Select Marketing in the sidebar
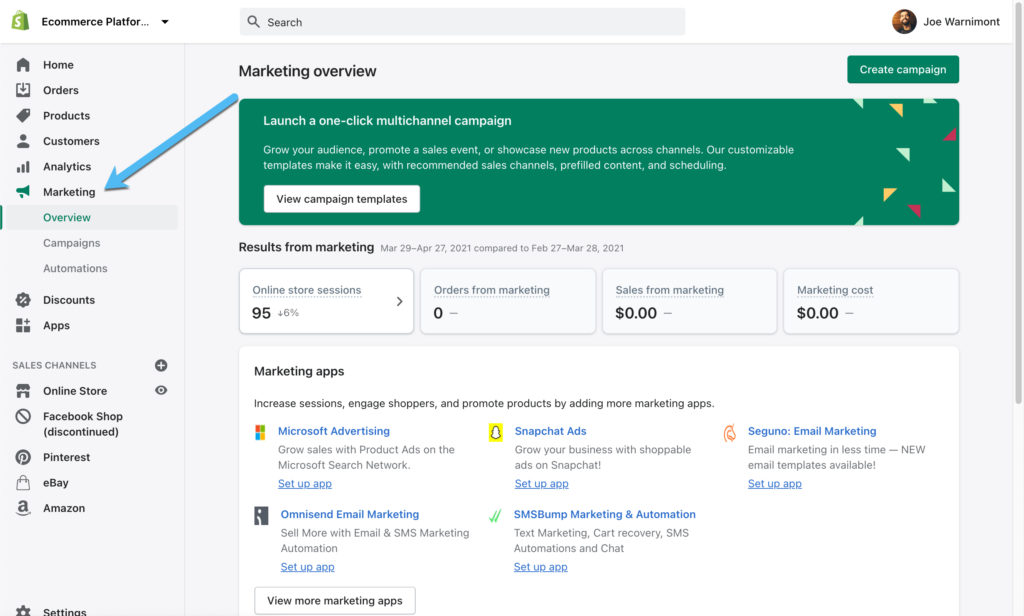1024x616 pixels. click(x=69, y=191)
